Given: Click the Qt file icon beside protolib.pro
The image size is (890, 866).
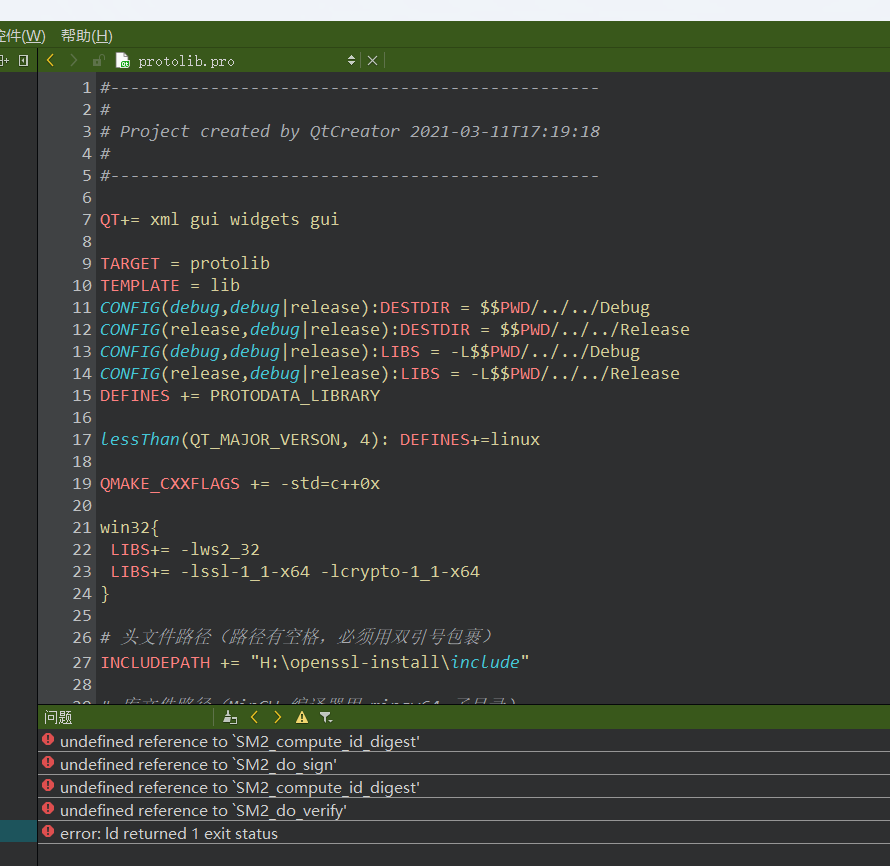Looking at the screenshot, I should coord(123,60).
